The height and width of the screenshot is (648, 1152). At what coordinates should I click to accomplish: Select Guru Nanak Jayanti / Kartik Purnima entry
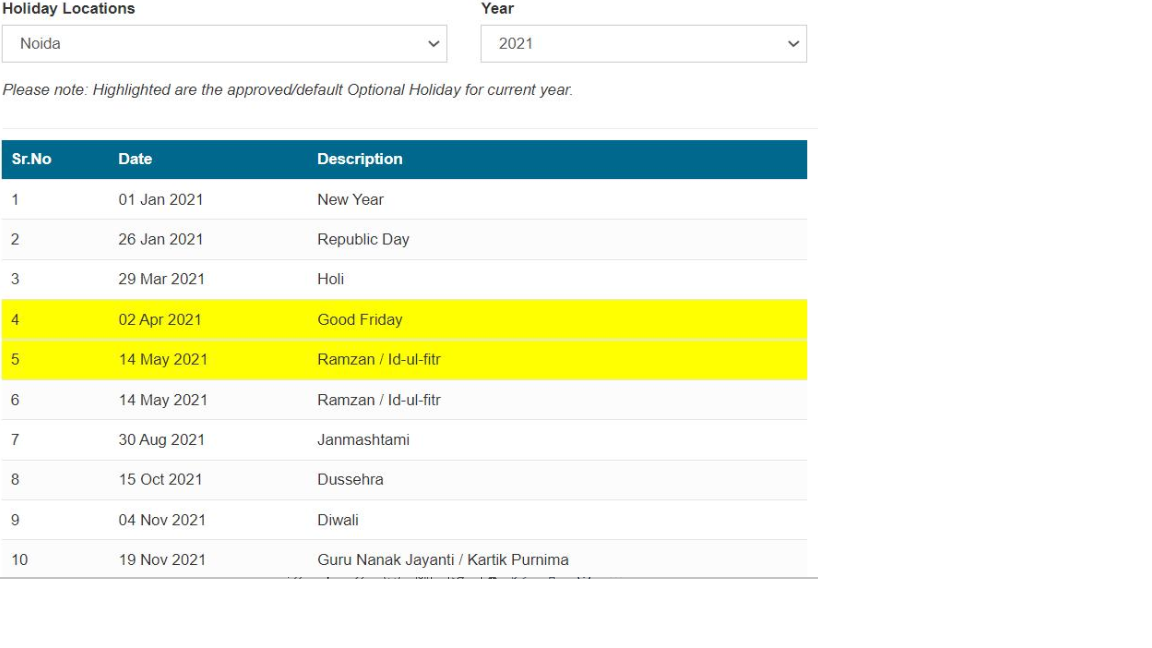[x=443, y=560]
